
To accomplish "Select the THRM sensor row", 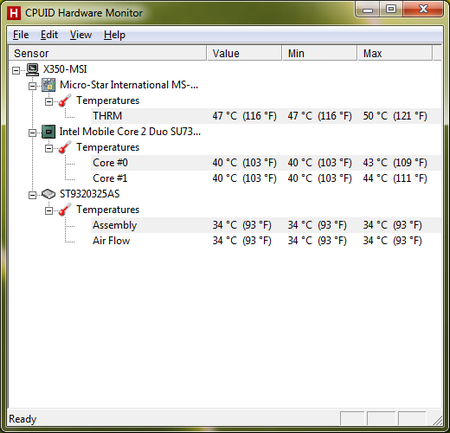I will 266,116.
